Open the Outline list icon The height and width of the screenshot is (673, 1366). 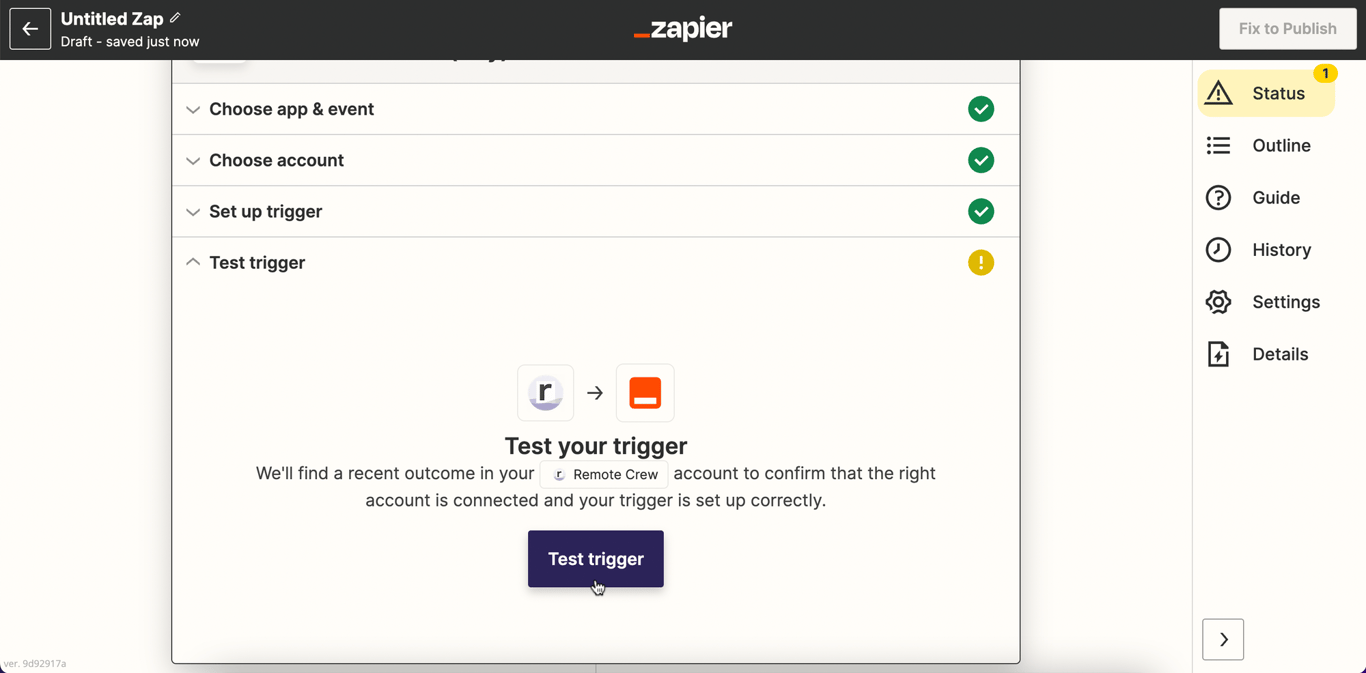tap(1218, 145)
